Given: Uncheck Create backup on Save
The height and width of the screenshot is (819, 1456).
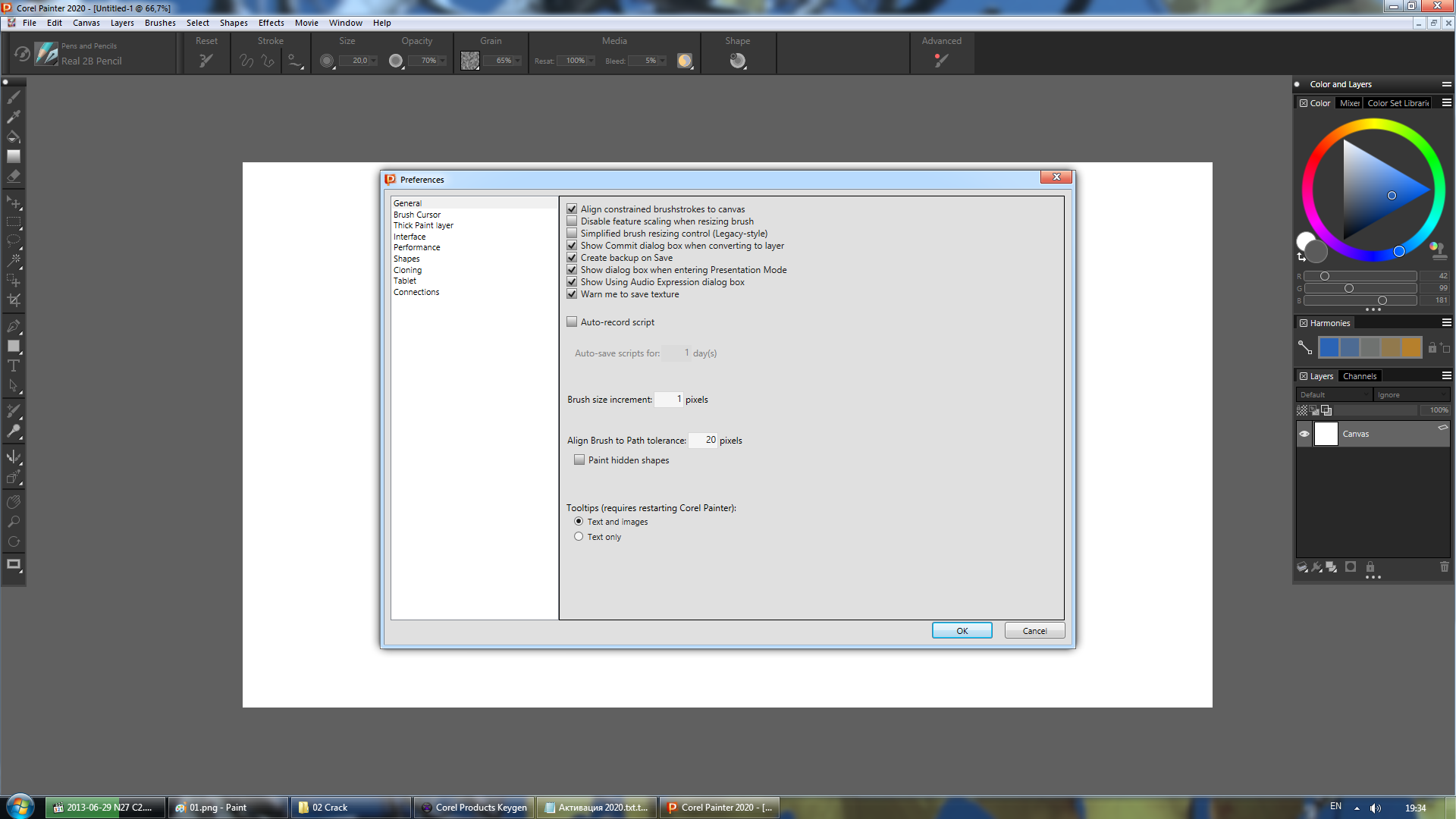Looking at the screenshot, I should coord(572,258).
